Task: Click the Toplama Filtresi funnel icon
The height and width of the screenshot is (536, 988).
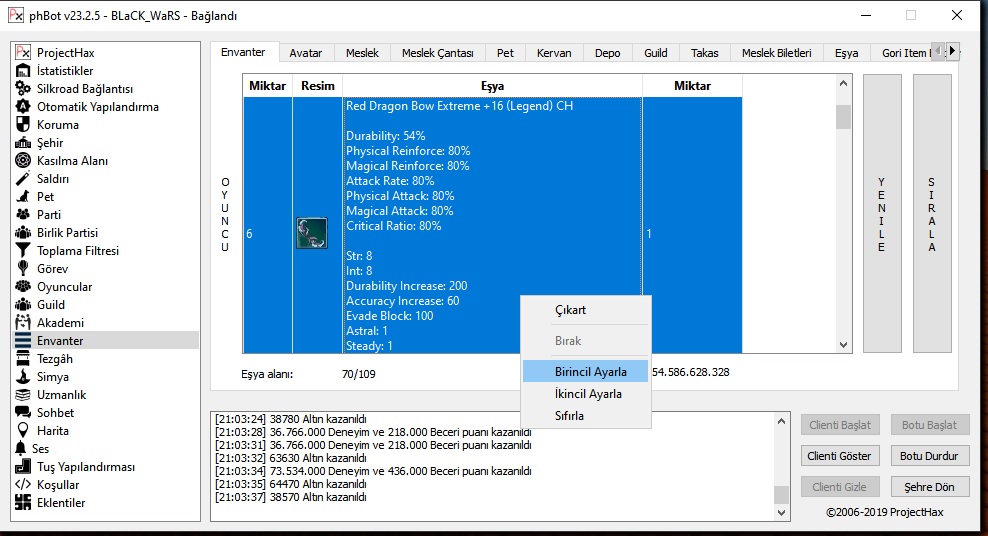Action: 23,251
